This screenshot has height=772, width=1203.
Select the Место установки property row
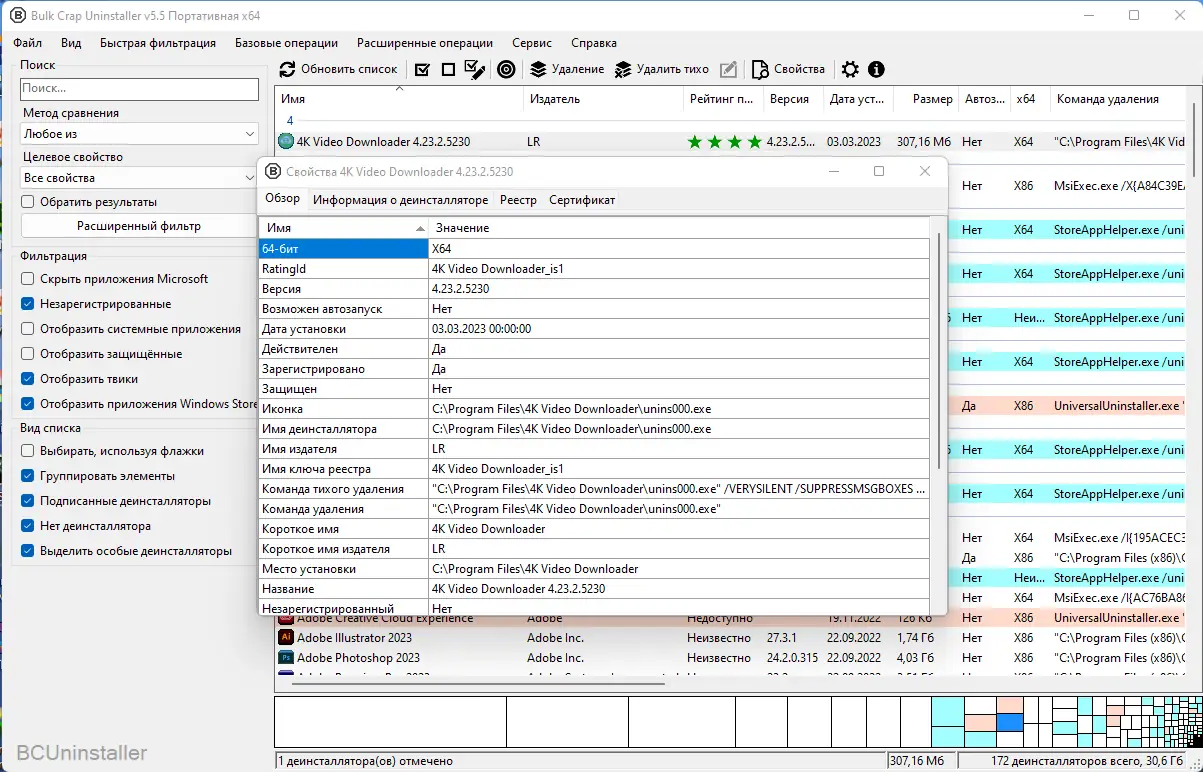coord(594,569)
